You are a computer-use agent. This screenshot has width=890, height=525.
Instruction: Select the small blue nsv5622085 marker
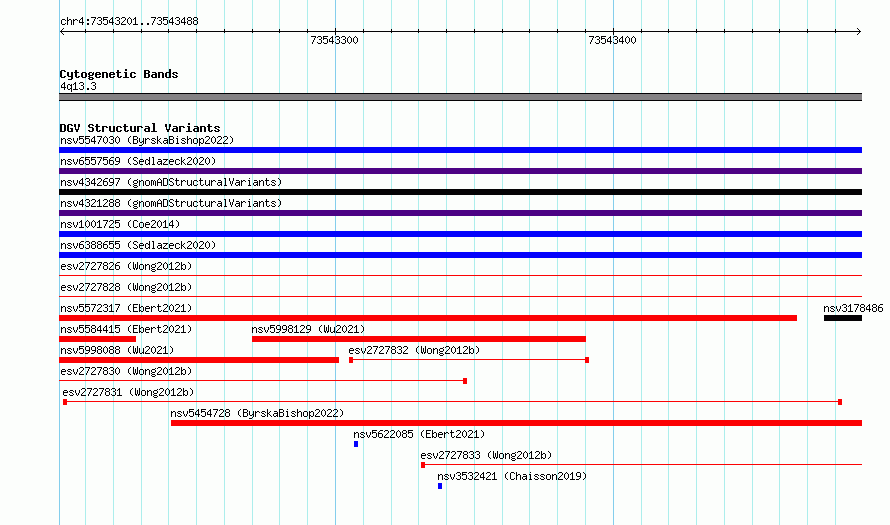[x=356, y=444]
